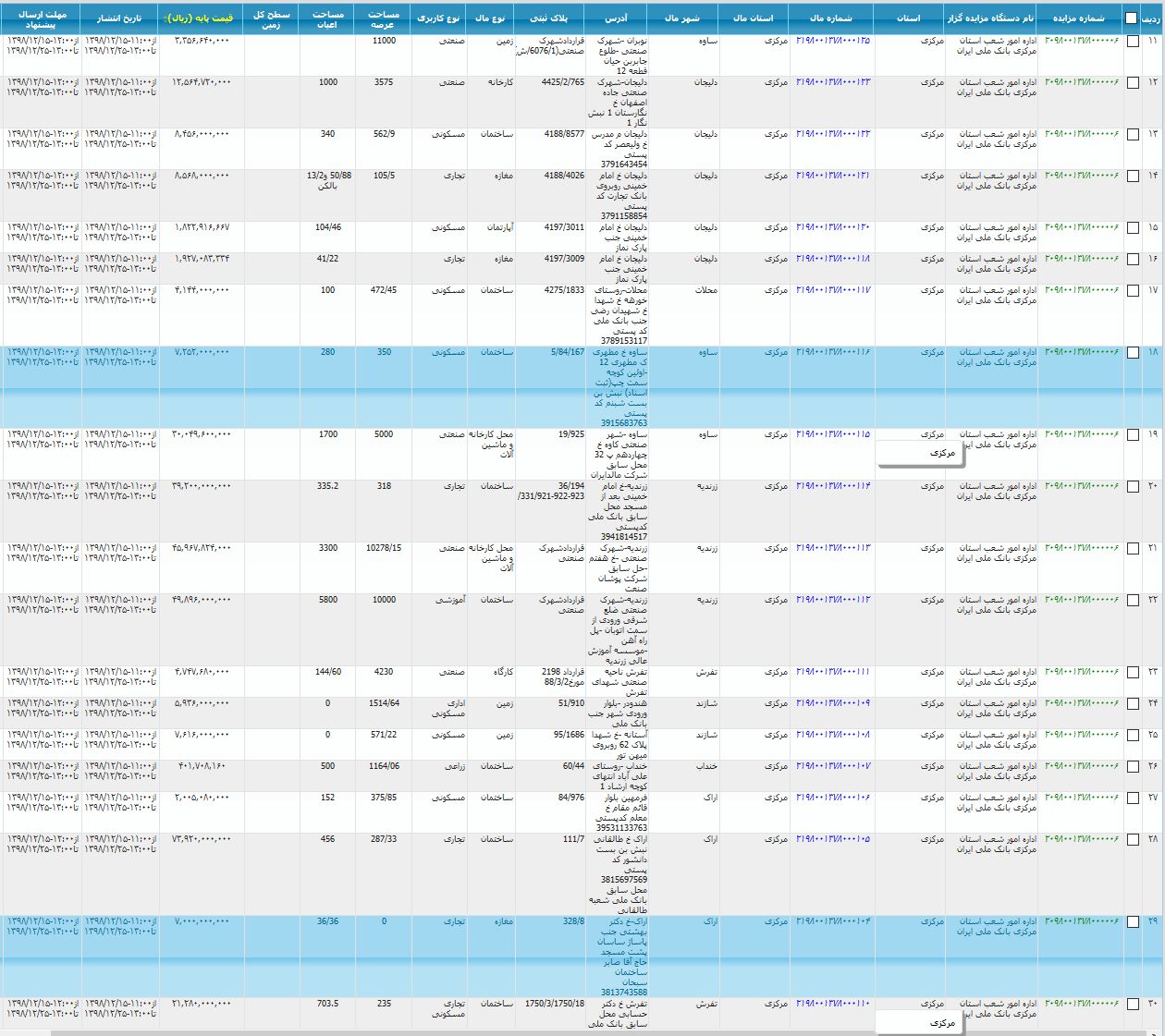Enable the checkbox for row ۳۰

(1133, 1005)
